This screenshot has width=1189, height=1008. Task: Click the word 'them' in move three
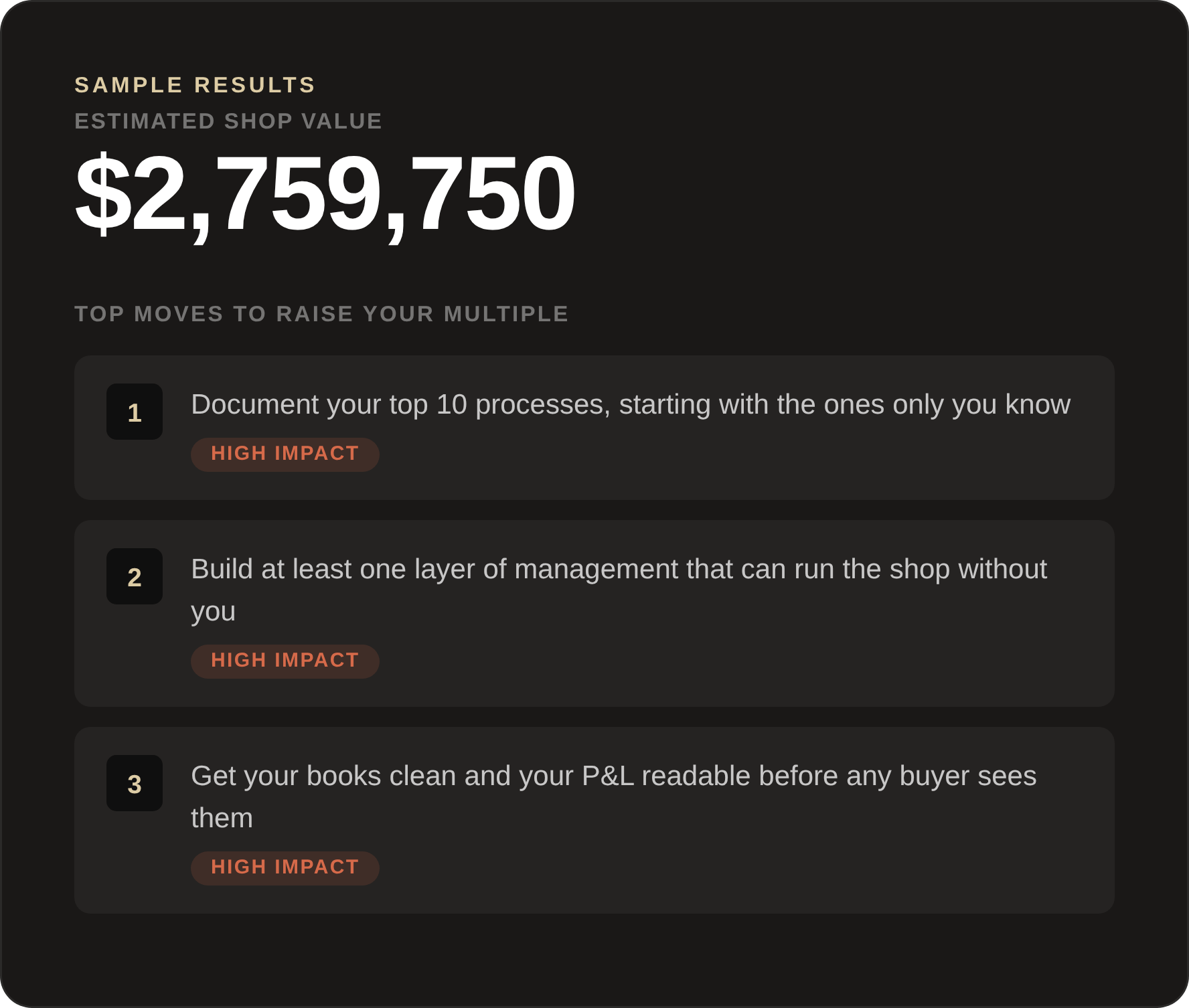click(222, 819)
